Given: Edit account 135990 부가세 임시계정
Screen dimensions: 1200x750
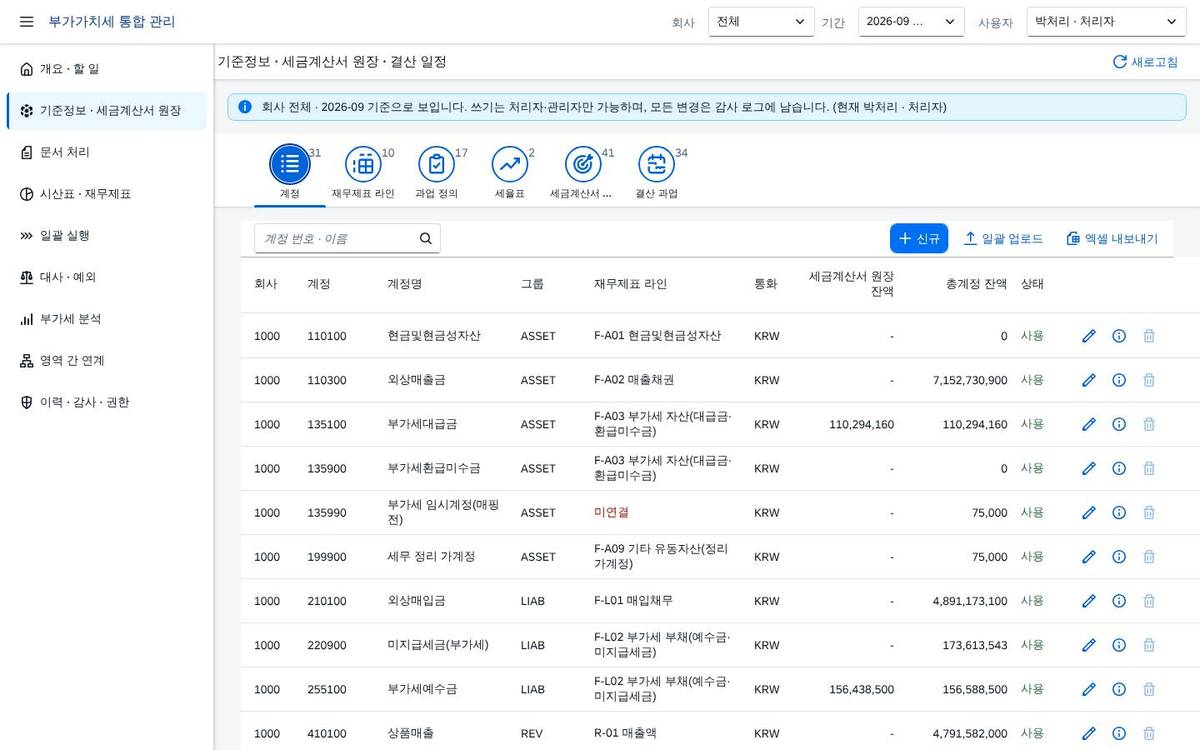Looking at the screenshot, I should click(1089, 512).
